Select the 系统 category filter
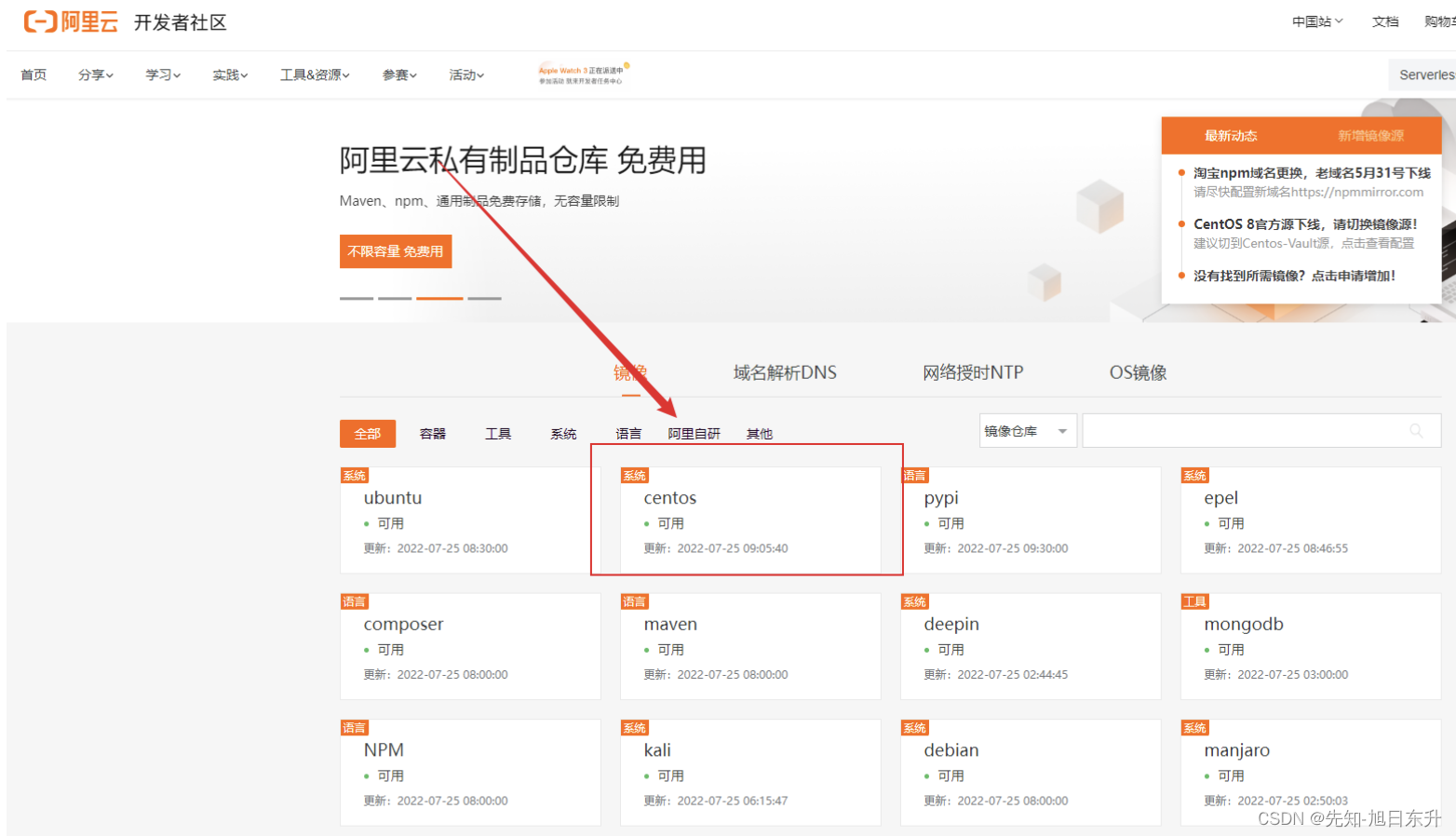This screenshot has height=836, width=1456. coord(563,434)
